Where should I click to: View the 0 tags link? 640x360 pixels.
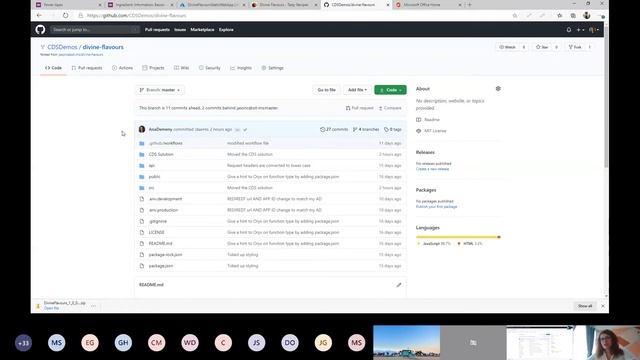click(393, 129)
